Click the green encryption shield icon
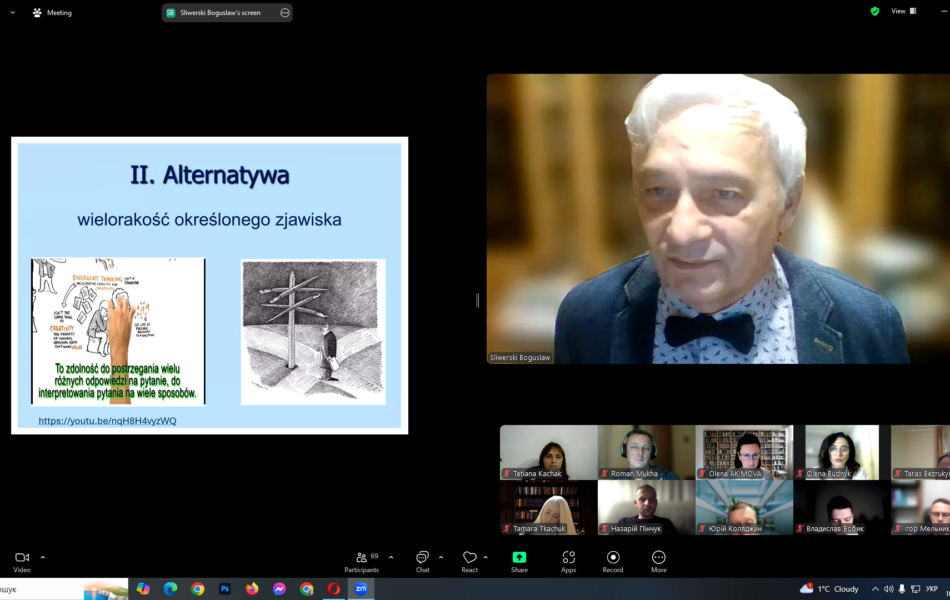This screenshot has width=950, height=600. click(875, 11)
